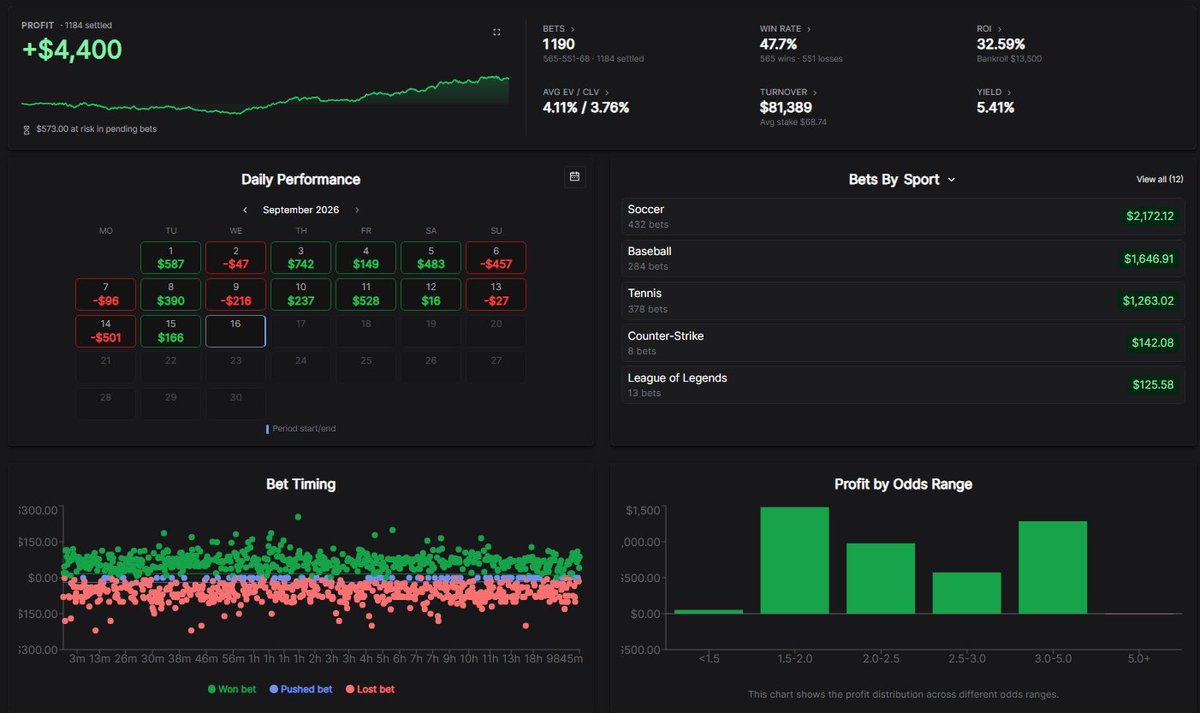1200x713 pixels.
Task: Open the Soccer row with $2,172.12
Action: 901,216
